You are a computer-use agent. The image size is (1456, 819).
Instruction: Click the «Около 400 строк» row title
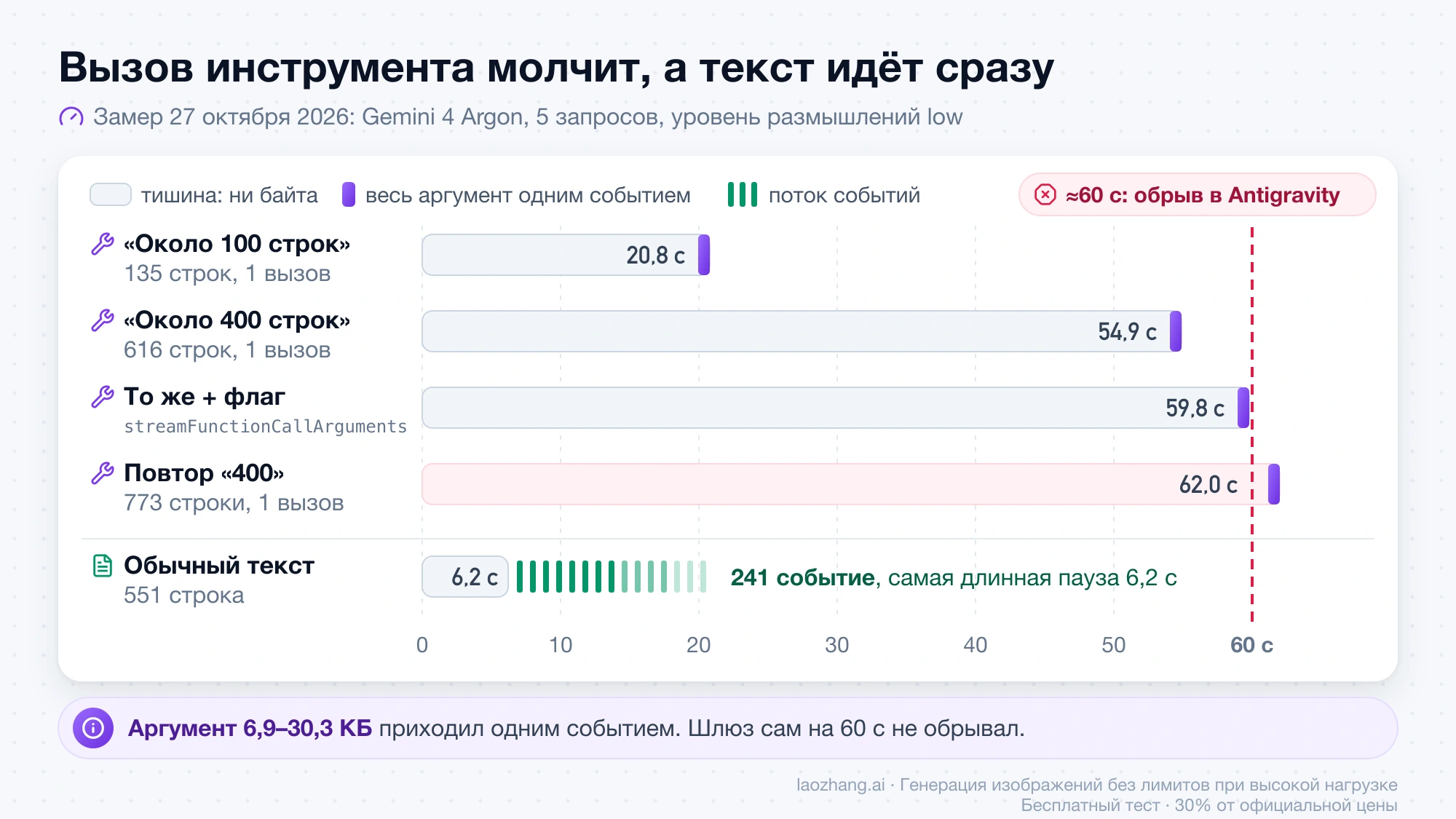coord(237,320)
